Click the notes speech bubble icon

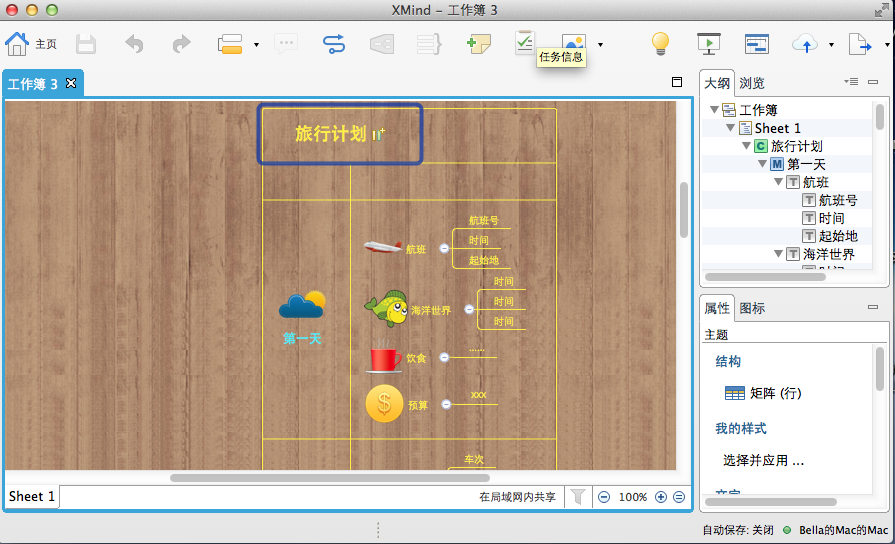[x=286, y=43]
